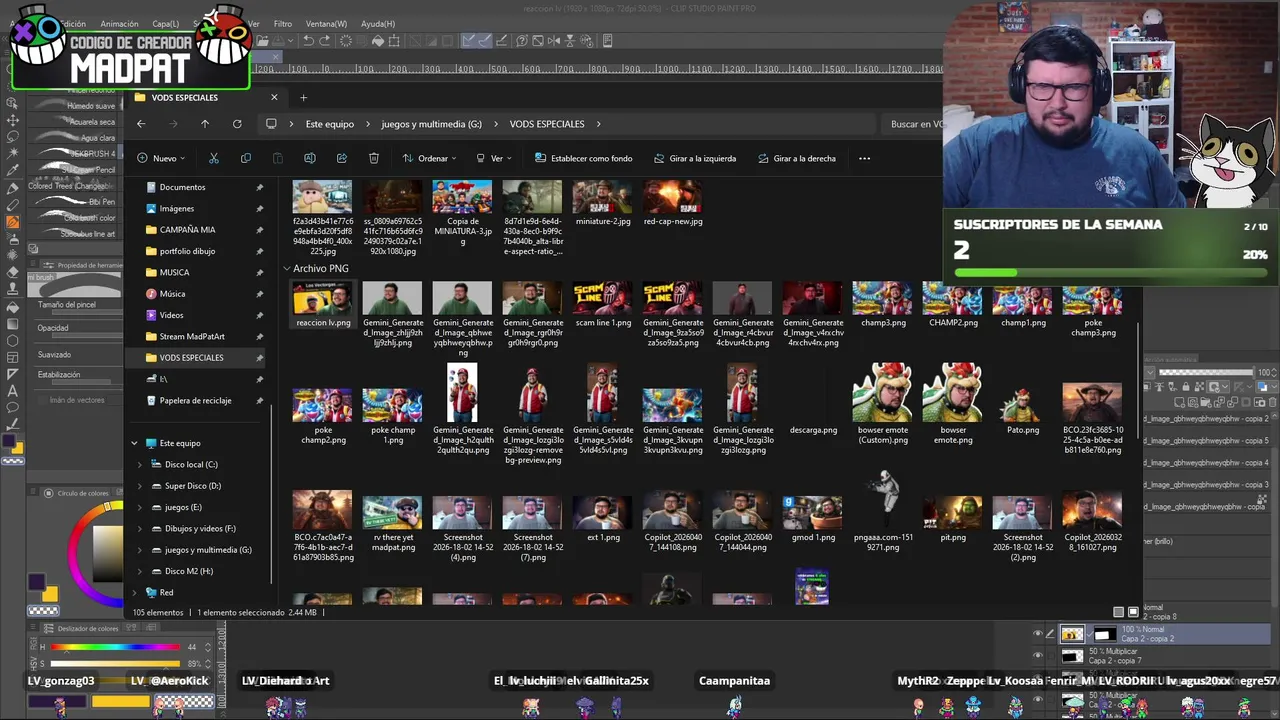The height and width of the screenshot is (720, 1280).
Task: Click Girar a la derecha button
Action: tap(797, 158)
